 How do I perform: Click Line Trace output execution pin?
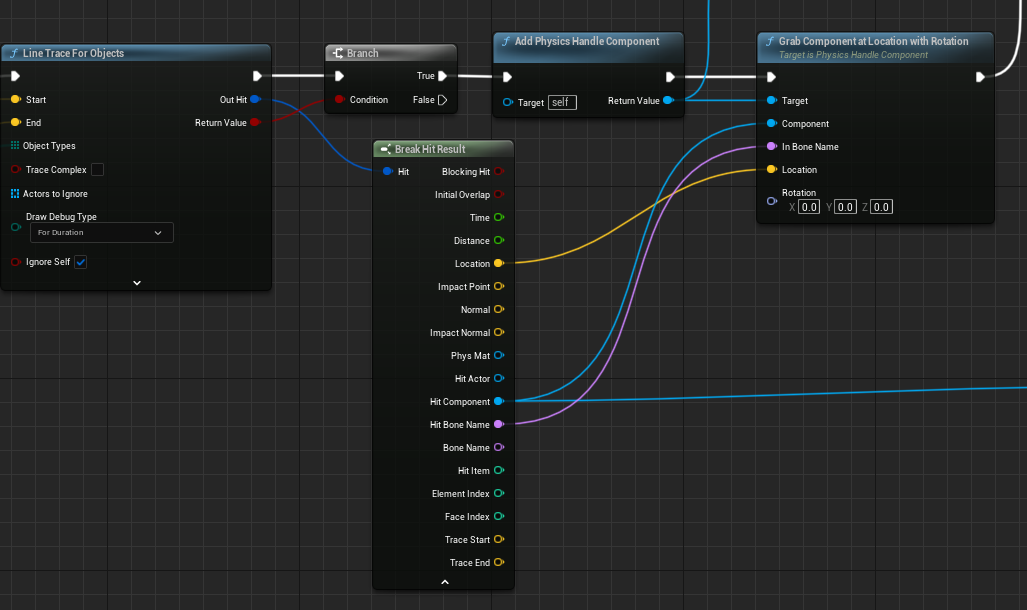[x=257, y=76]
